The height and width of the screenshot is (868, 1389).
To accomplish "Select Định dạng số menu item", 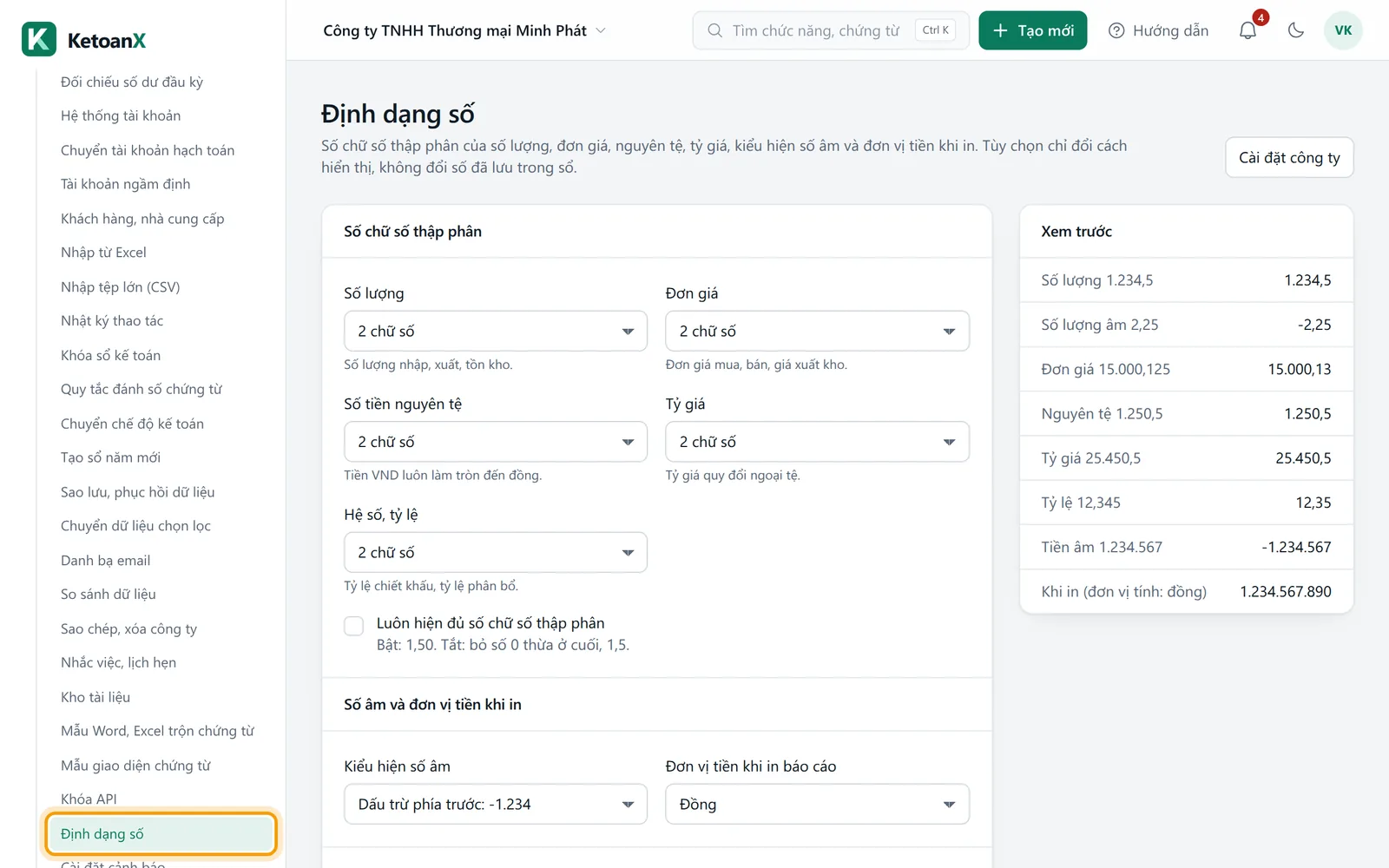I will coord(161,833).
